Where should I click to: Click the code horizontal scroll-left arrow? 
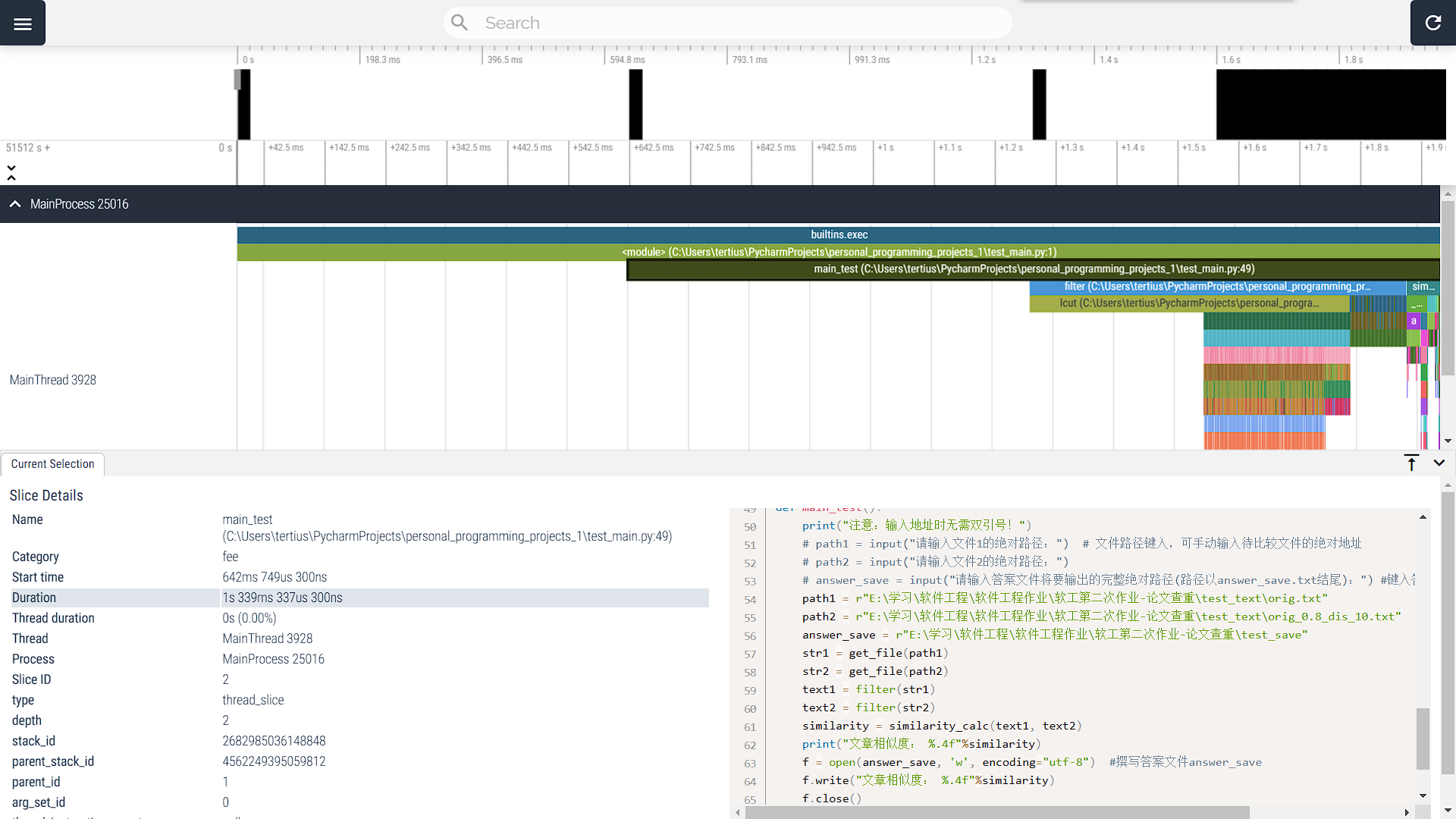pos(738,812)
